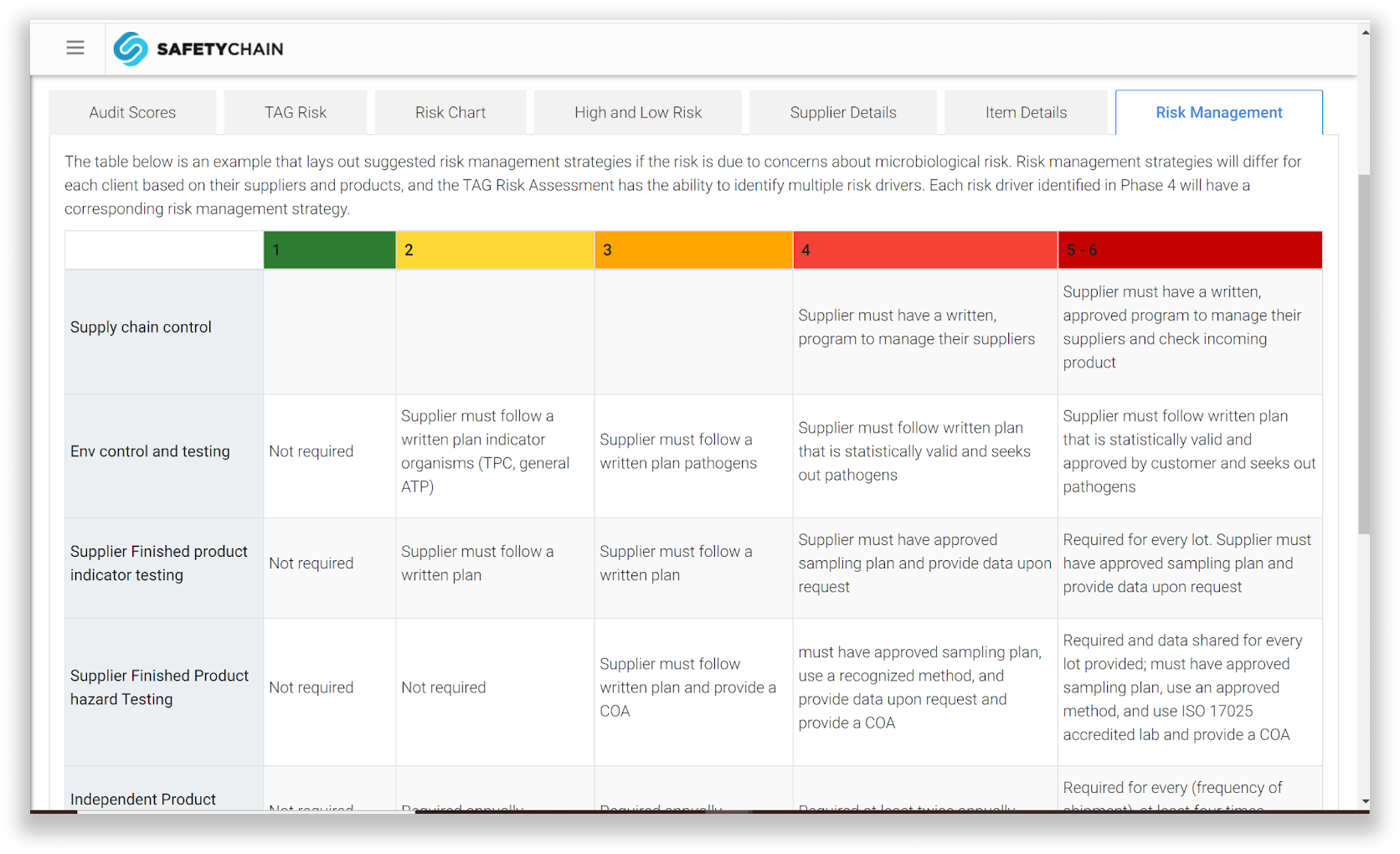
Task: Select the Risk Management tab
Action: [x=1218, y=112]
